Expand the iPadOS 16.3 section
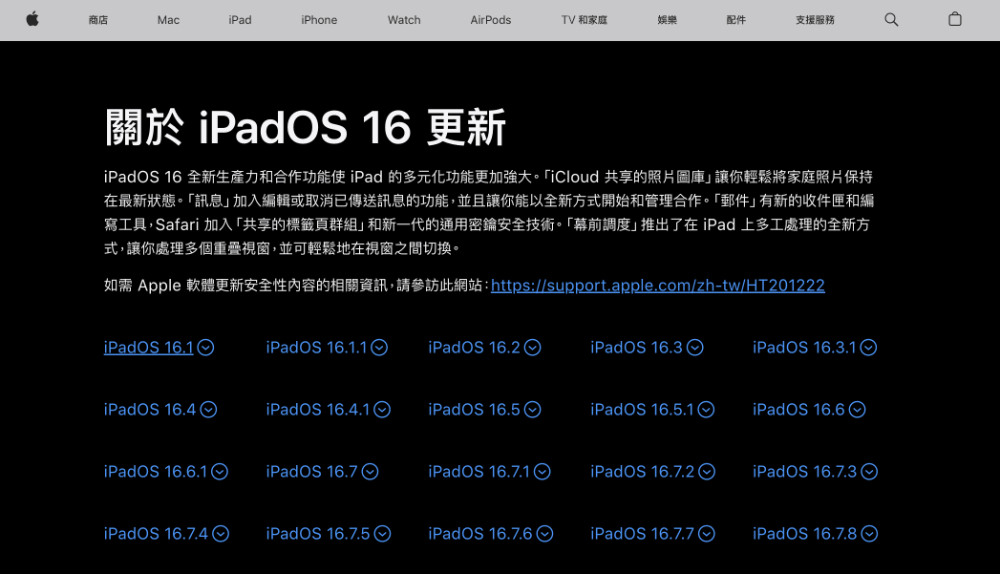Image resolution: width=1000 pixels, height=574 pixels. (x=647, y=347)
